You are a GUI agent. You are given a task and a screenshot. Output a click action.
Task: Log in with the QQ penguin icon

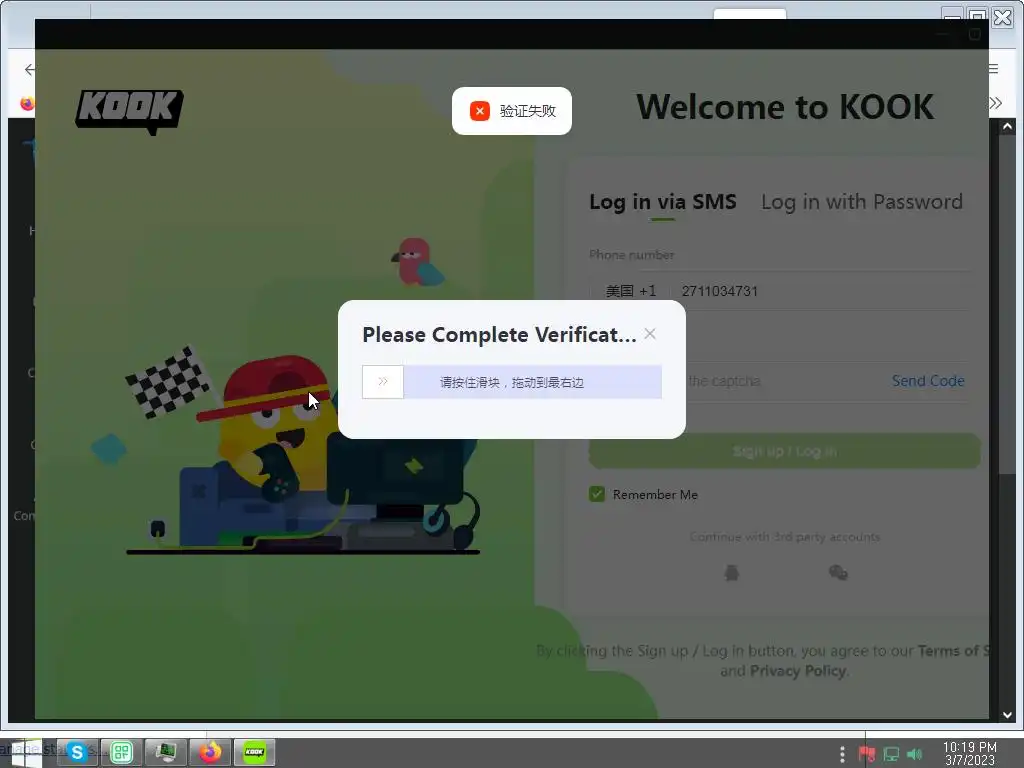(x=731, y=573)
